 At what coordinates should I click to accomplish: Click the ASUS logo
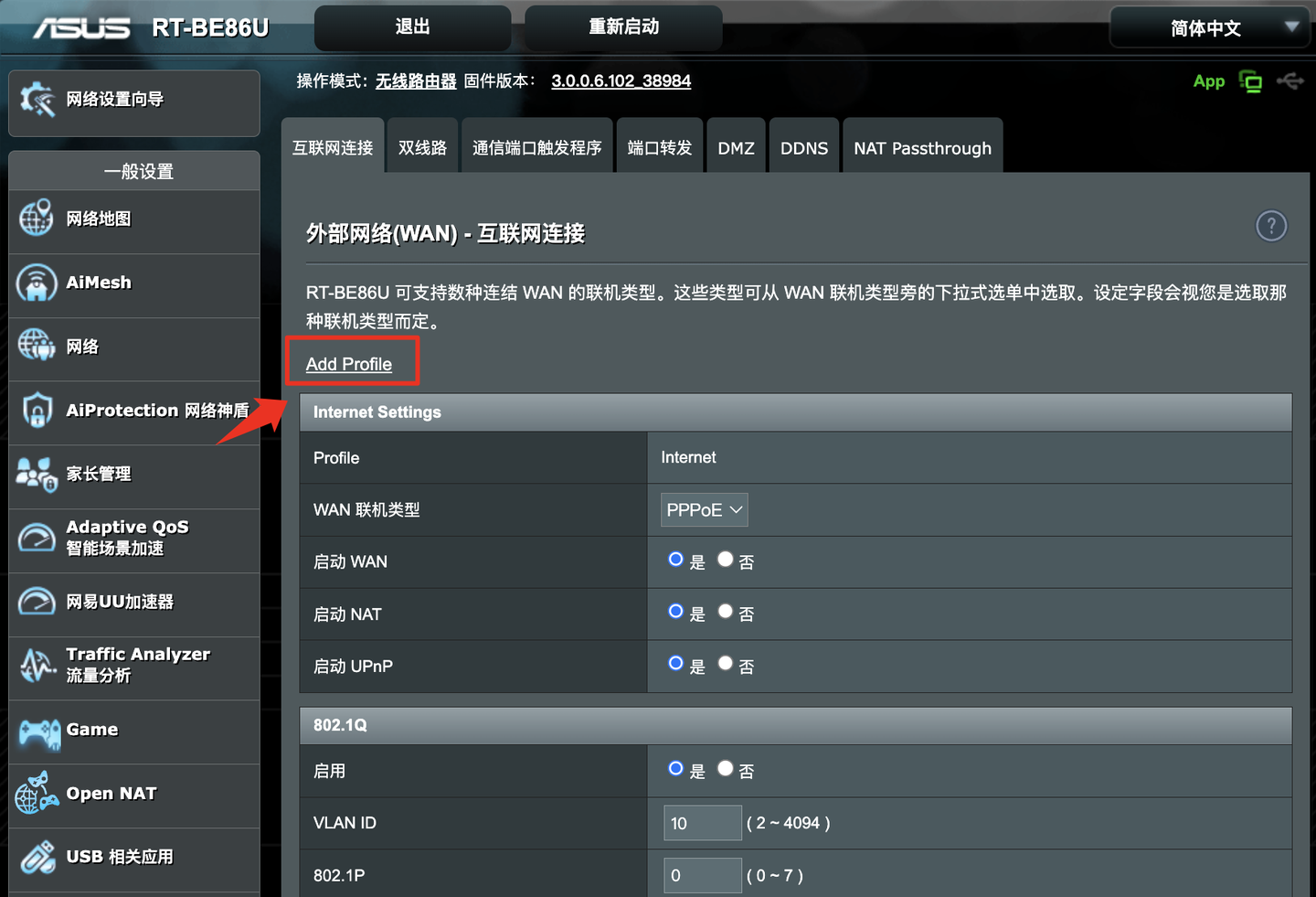click(x=81, y=28)
